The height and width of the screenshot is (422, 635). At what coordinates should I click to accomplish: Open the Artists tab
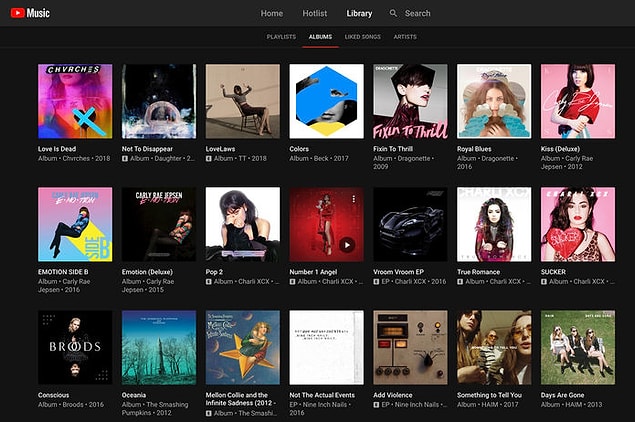pos(405,37)
